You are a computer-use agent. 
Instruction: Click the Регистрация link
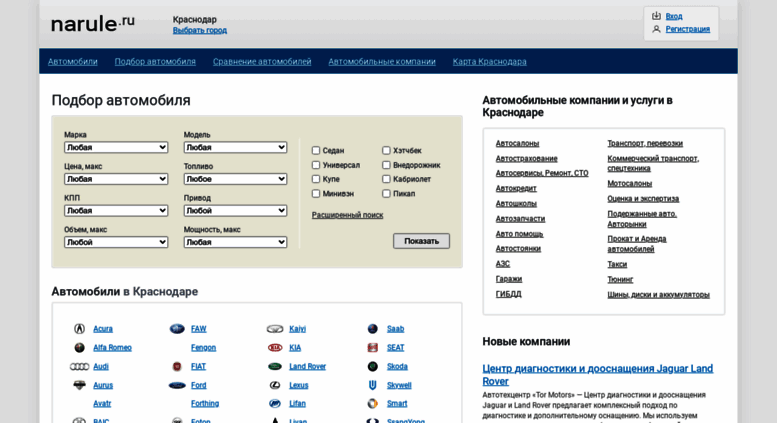[x=688, y=29]
